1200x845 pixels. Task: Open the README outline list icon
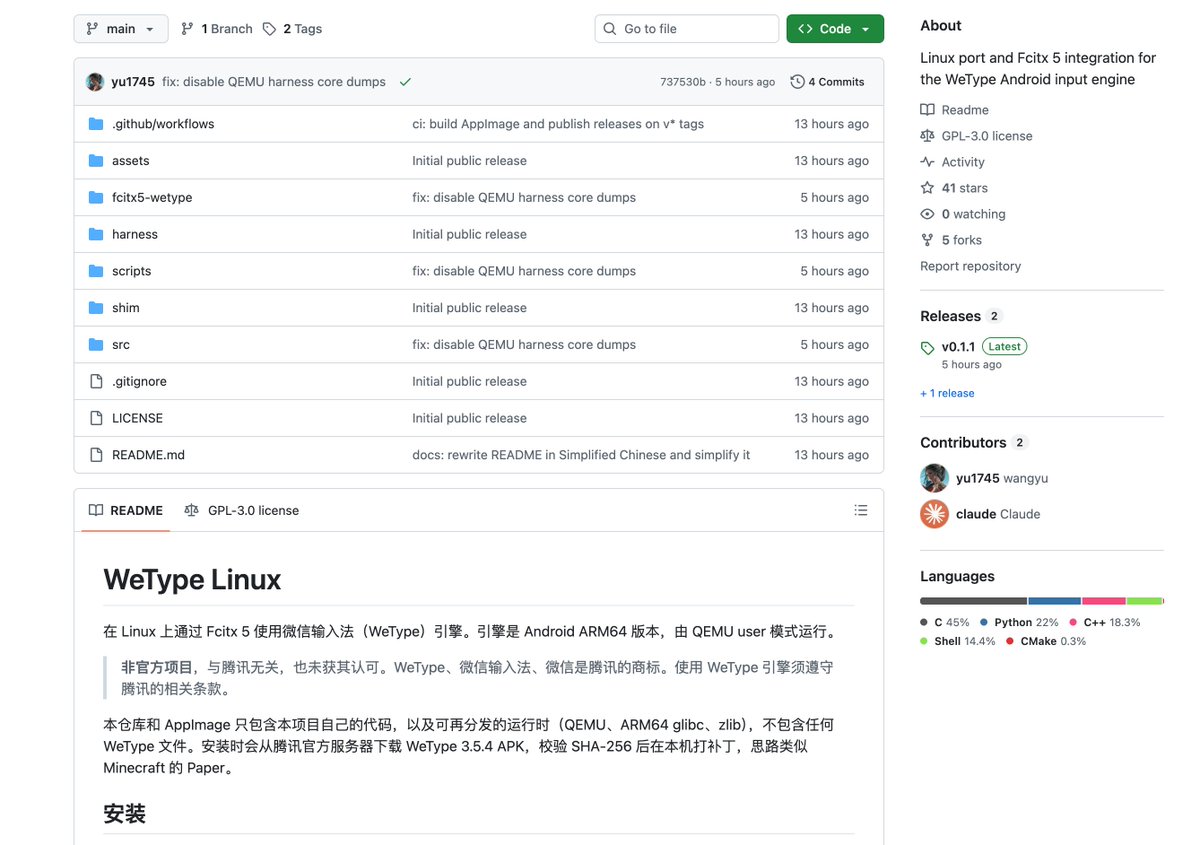coord(860,510)
